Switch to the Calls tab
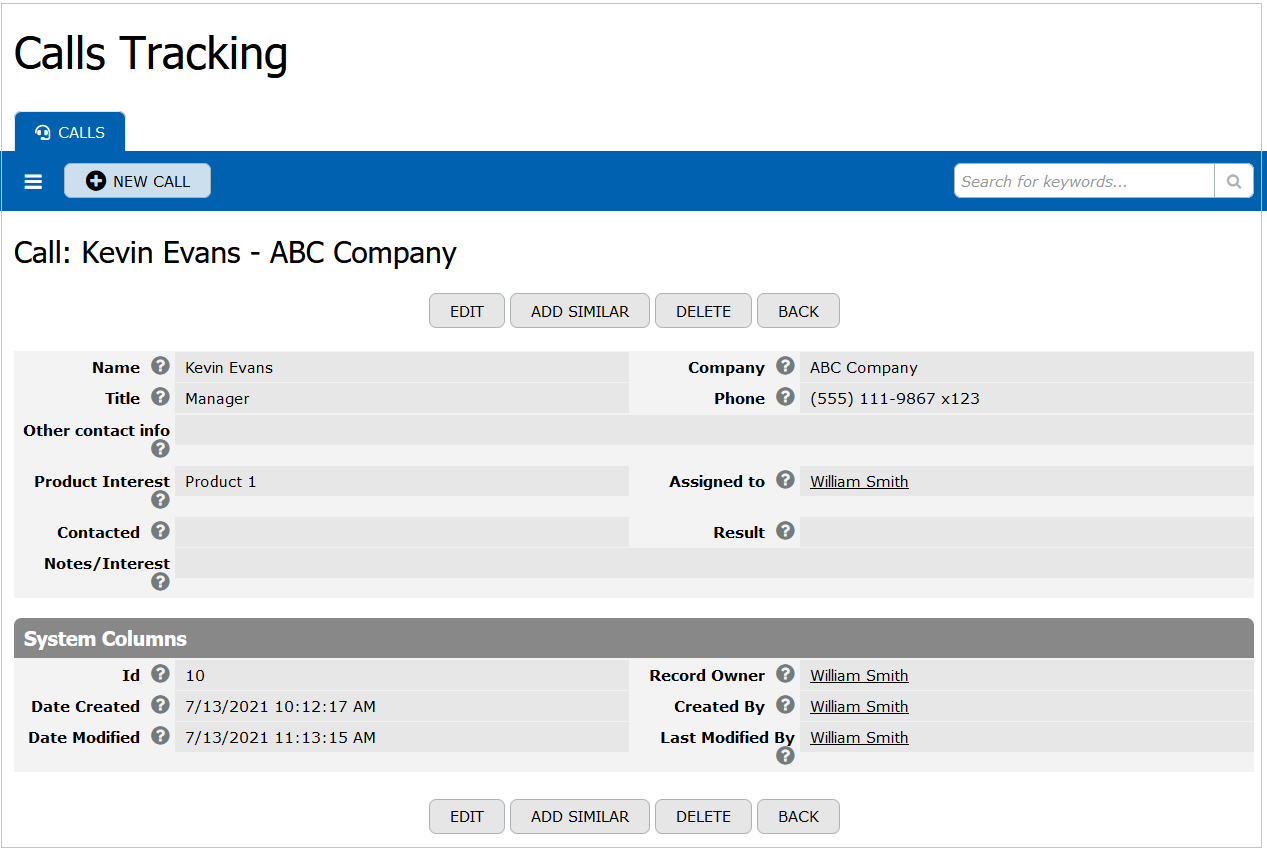 click(x=70, y=132)
